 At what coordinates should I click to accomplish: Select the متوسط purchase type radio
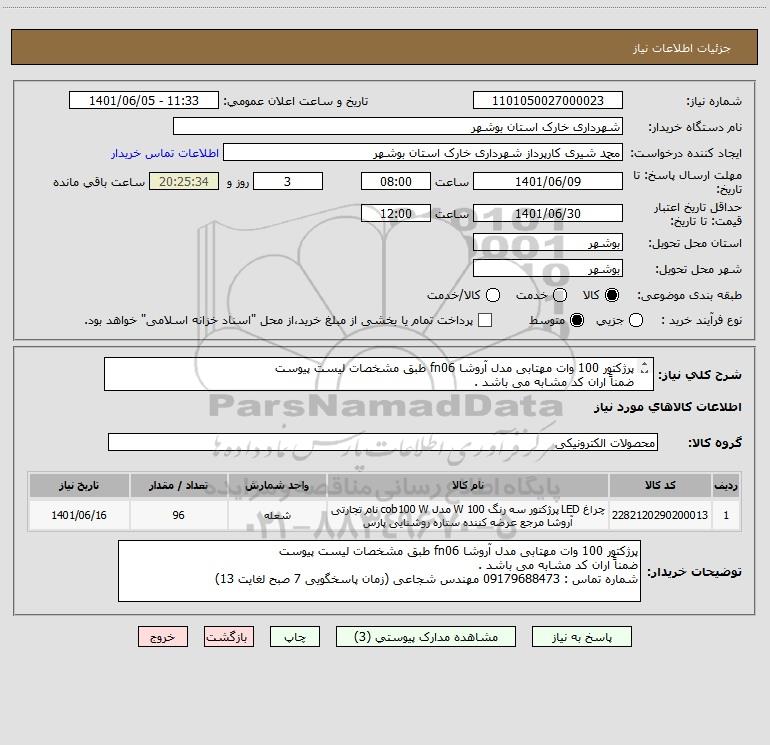[x=577, y=320]
